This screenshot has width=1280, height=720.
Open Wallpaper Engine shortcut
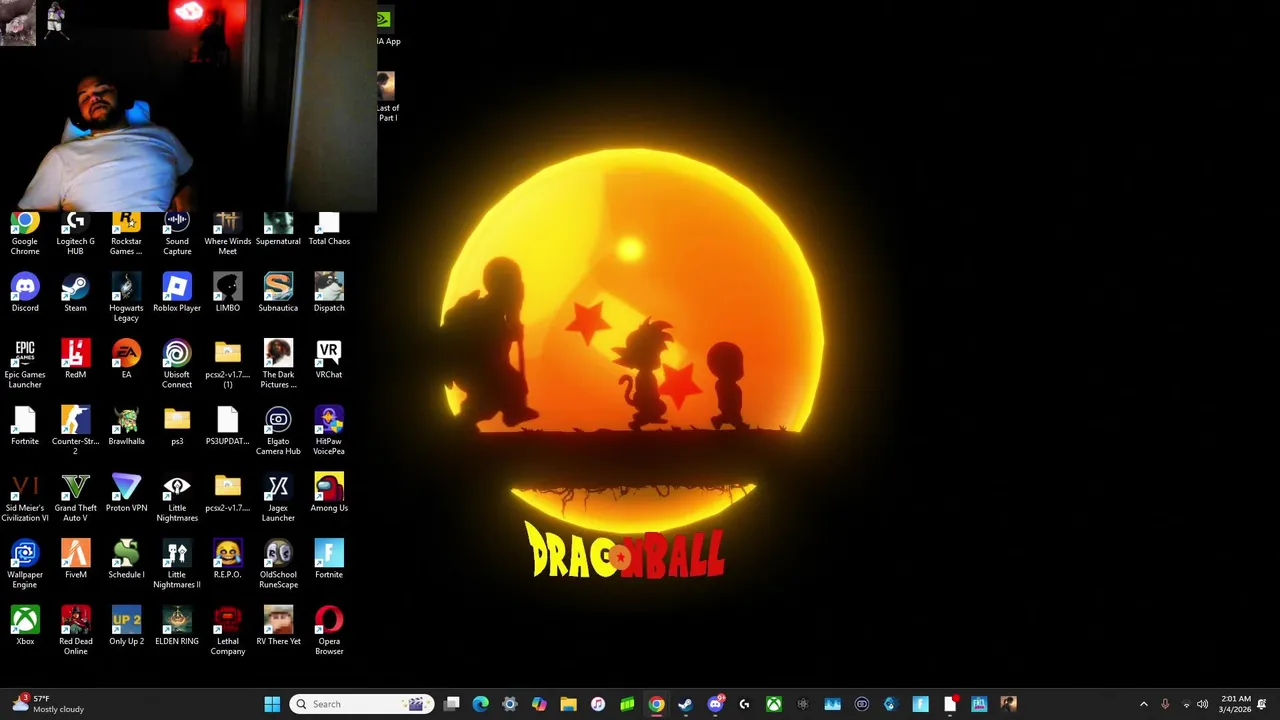click(x=25, y=564)
